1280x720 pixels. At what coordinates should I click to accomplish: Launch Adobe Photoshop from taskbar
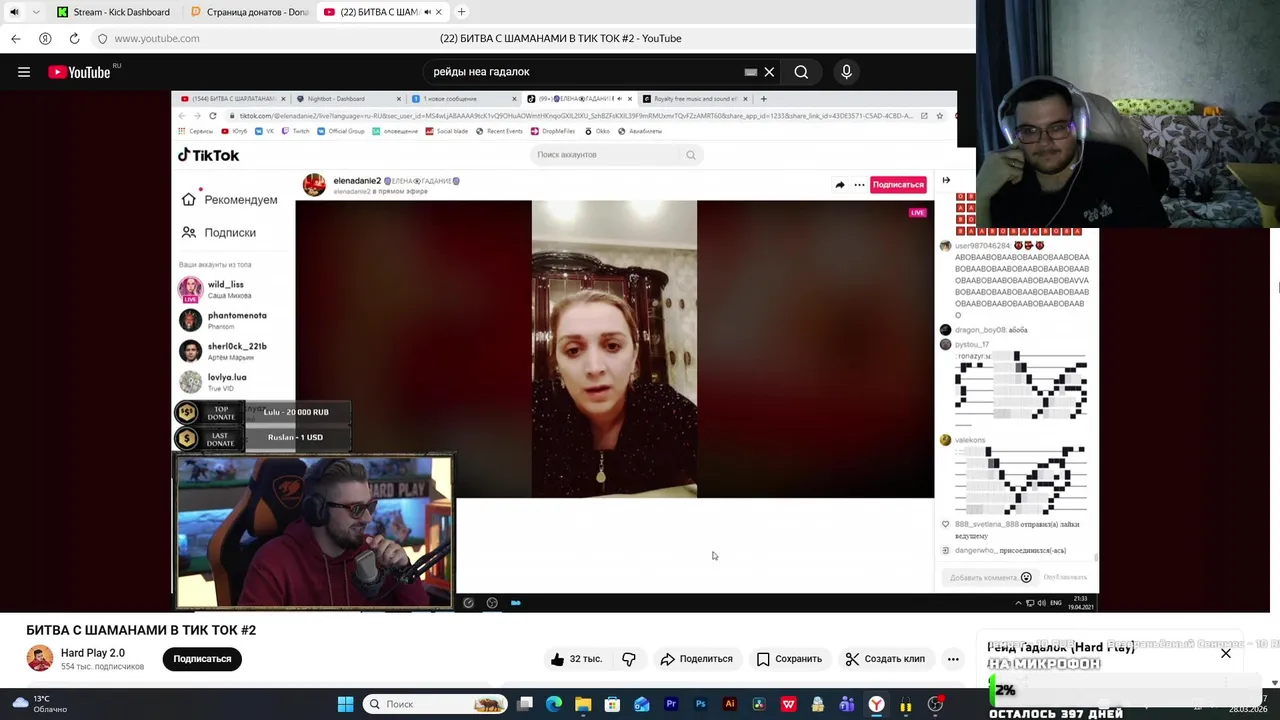700,704
